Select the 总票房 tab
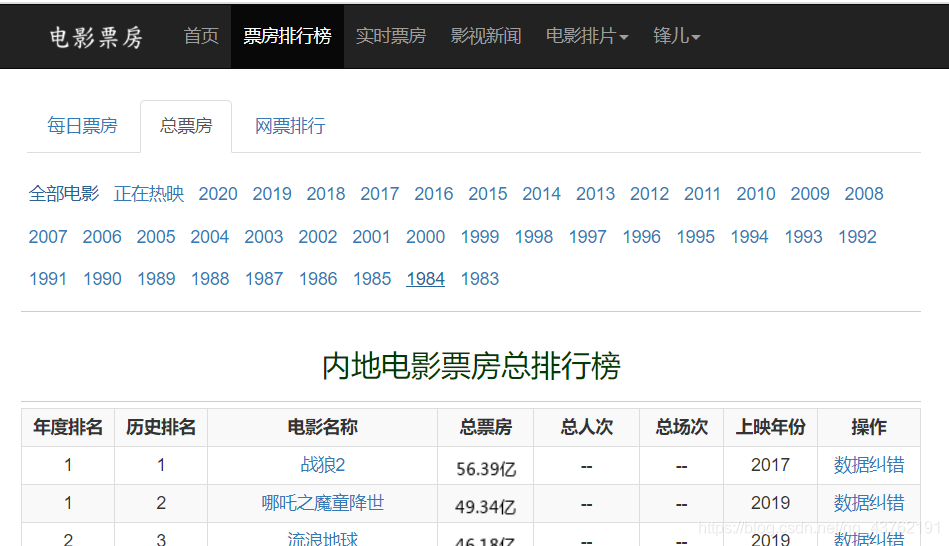 point(186,126)
